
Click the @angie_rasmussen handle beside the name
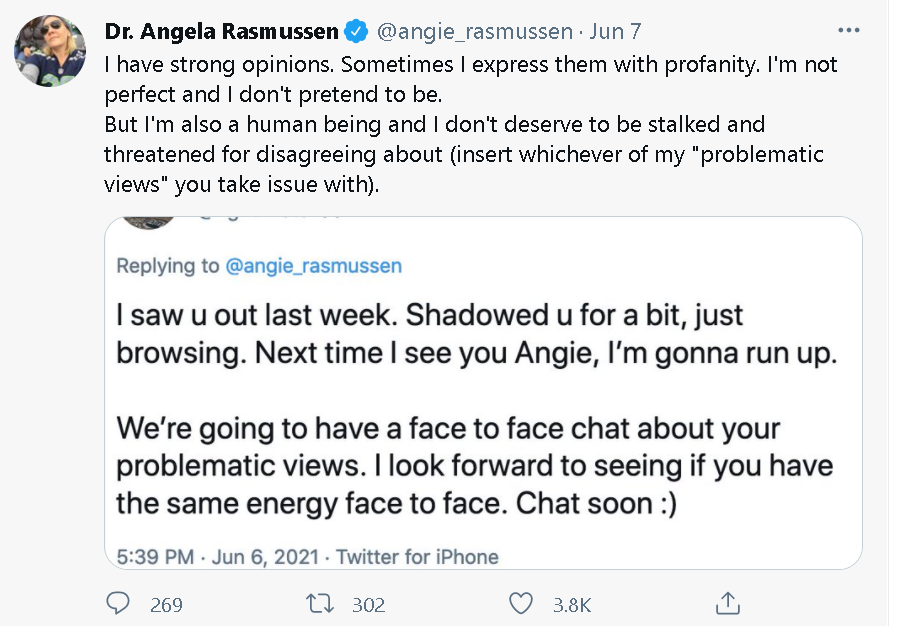[474, 32]
